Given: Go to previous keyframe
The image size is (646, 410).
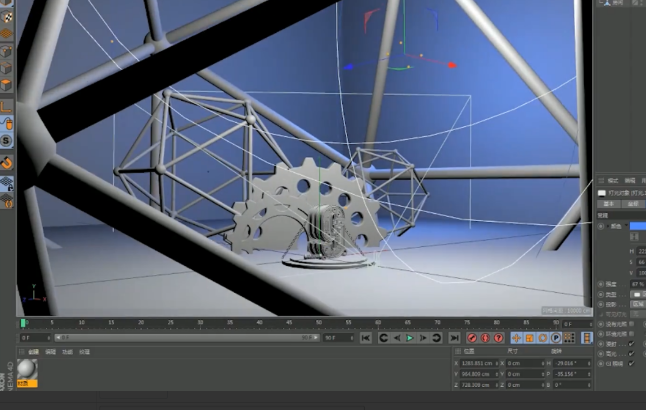Looking at the screenshot, I should click(384, 338).
